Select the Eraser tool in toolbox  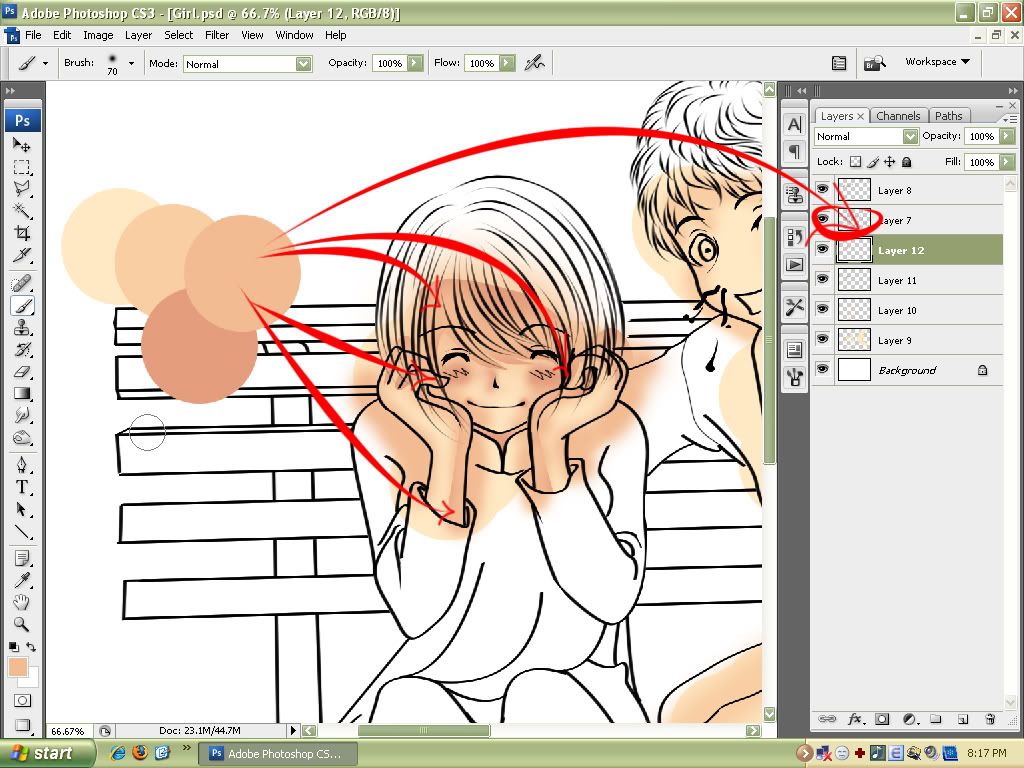[x=22, y=371]
